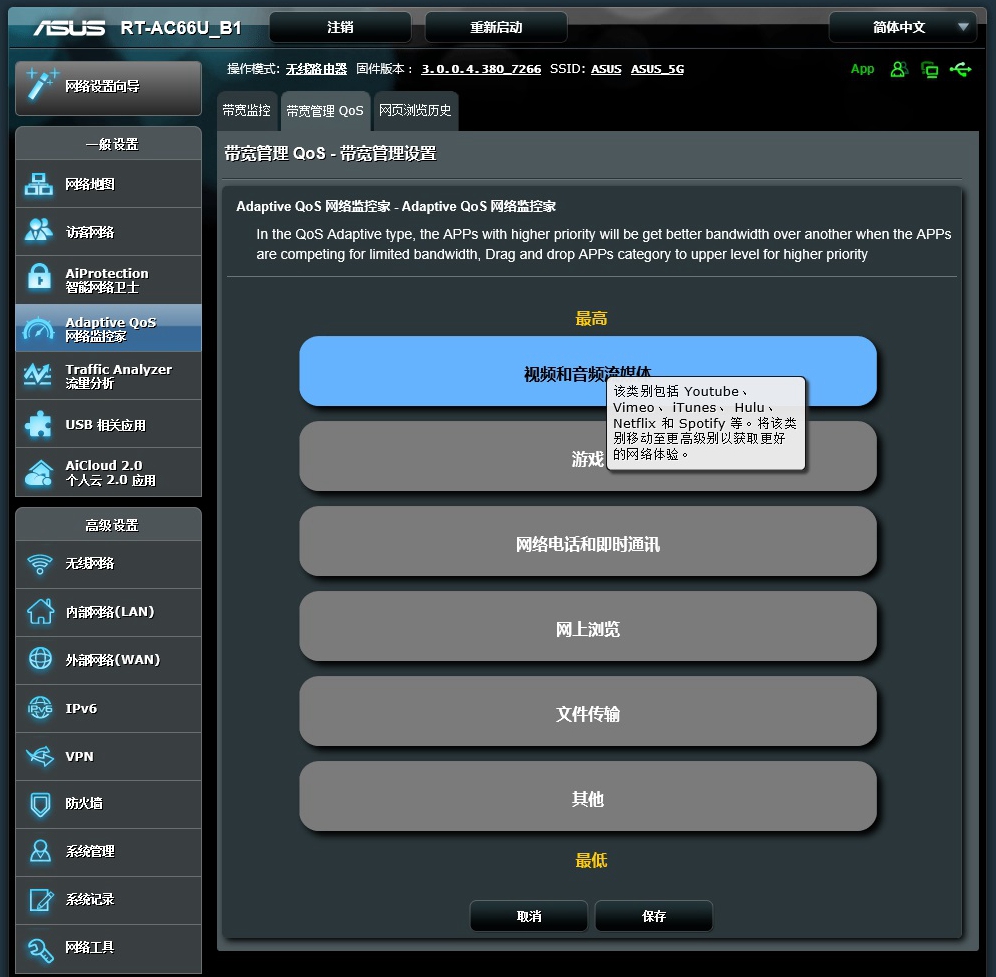Click the VPN icon in sidebar
The height and width of the screenshot is (977, 996).
40,757
